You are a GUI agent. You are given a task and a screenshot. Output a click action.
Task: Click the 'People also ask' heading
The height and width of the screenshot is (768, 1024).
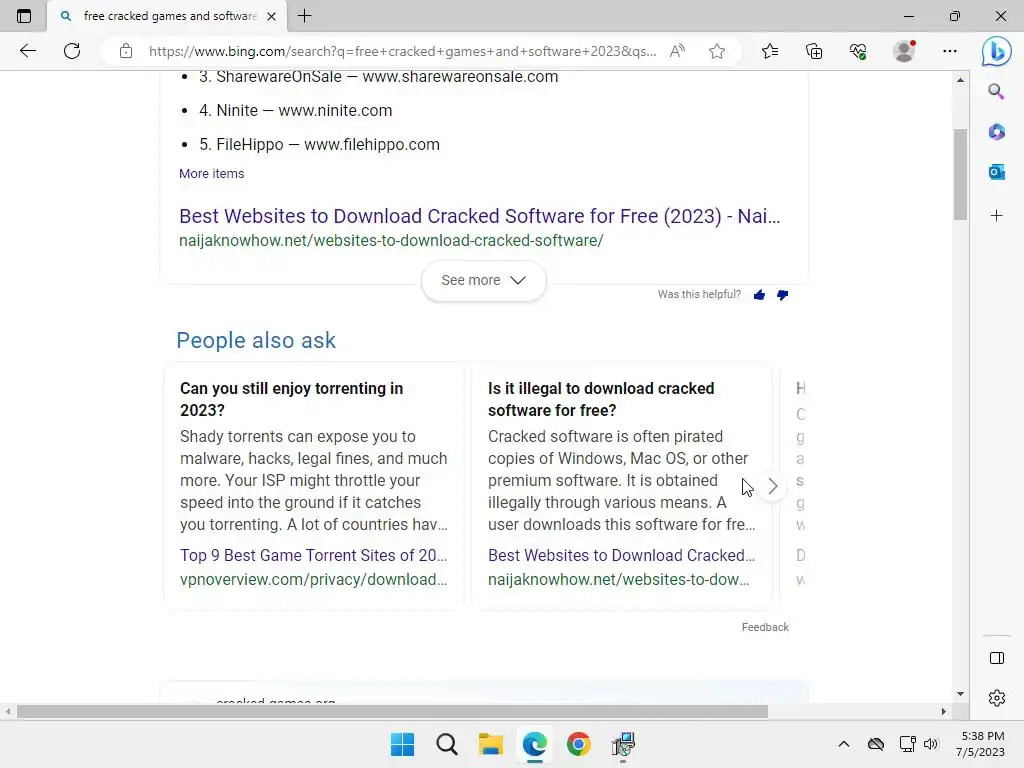coord(256,340)
